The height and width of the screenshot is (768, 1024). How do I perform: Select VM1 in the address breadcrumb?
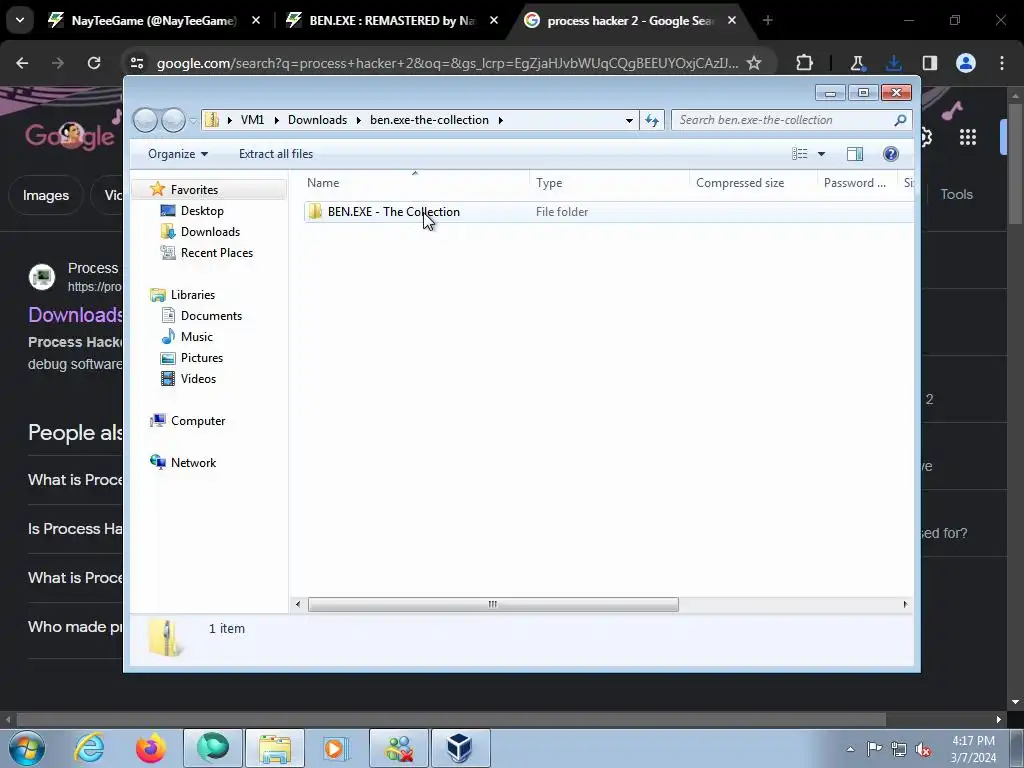(252, 120)
